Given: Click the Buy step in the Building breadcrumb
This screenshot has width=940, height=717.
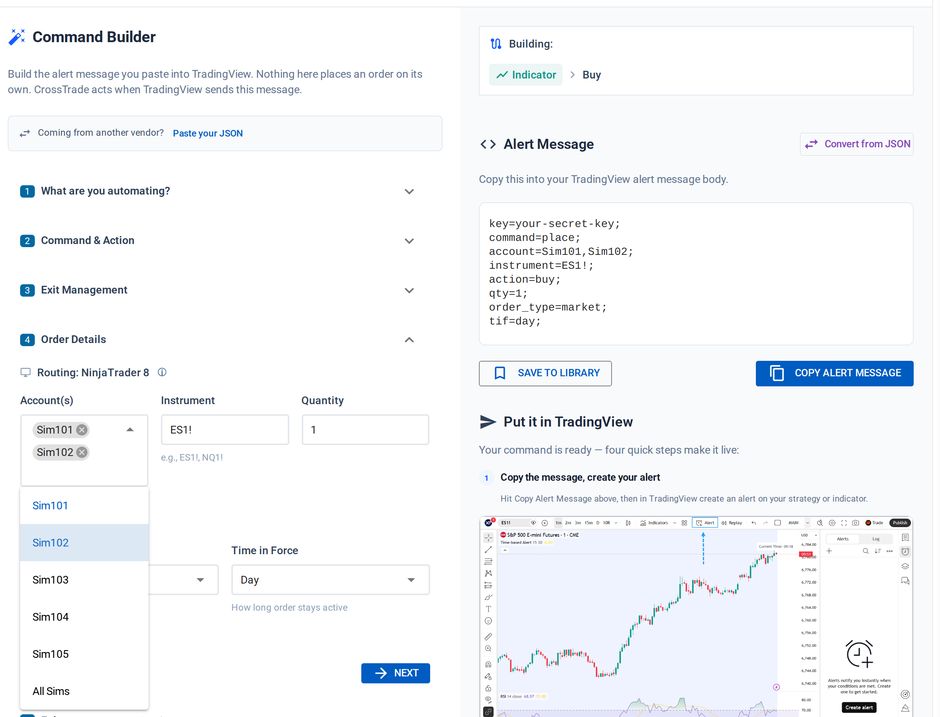Looking at the screenshot, I should pos(592,75).
